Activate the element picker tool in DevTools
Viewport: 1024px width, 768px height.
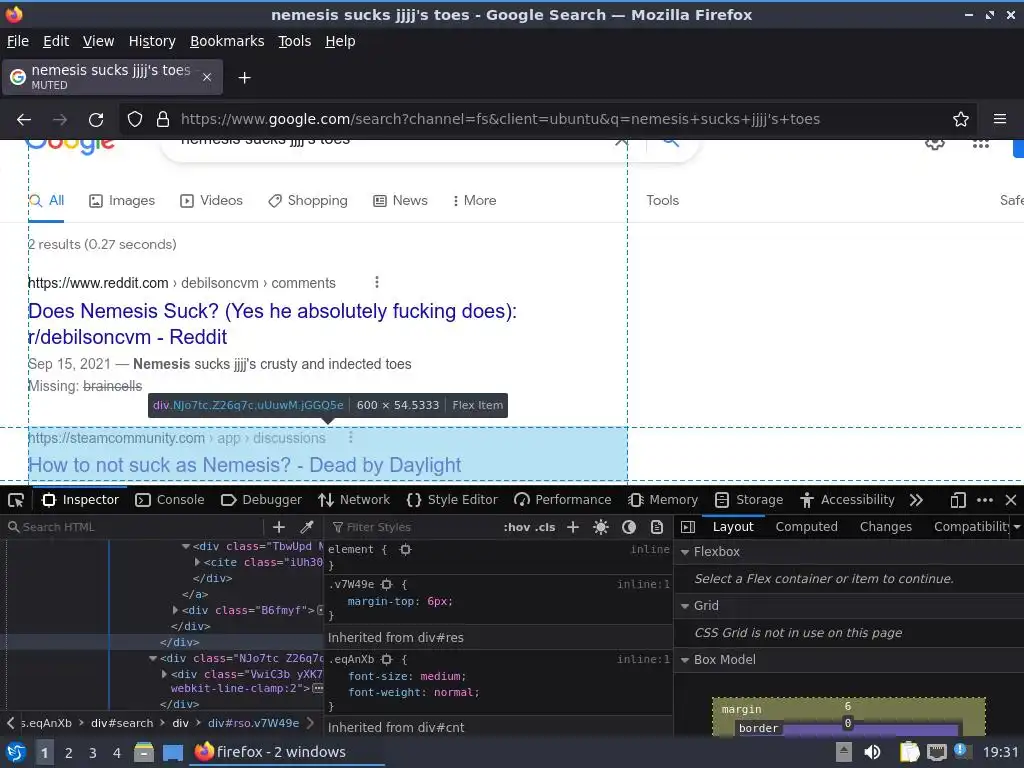[x=16, y=500]
